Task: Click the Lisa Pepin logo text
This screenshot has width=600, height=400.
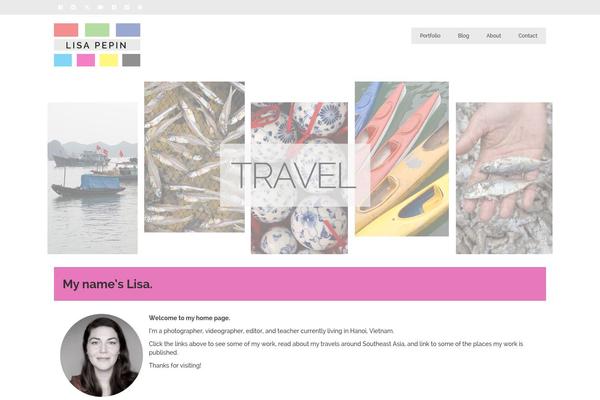Action: [x=96, y=45]
